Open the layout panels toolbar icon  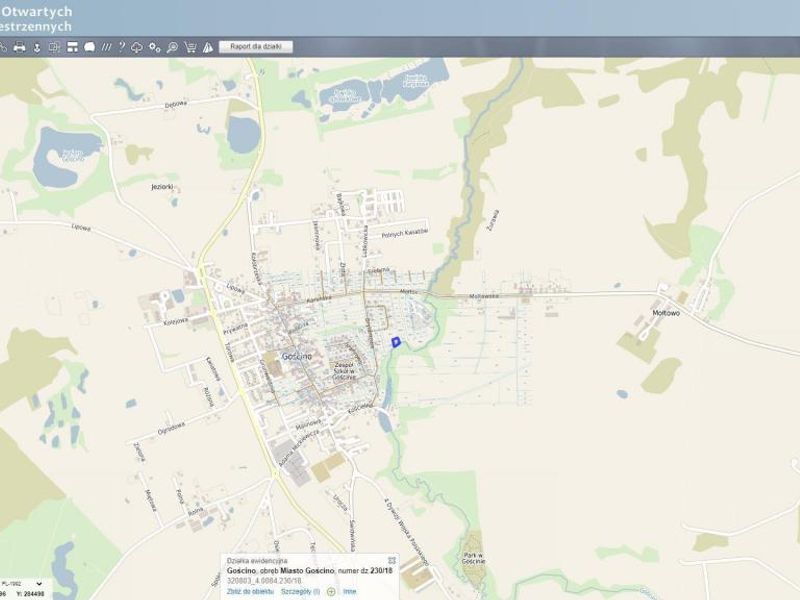click(x=72, y=47)
